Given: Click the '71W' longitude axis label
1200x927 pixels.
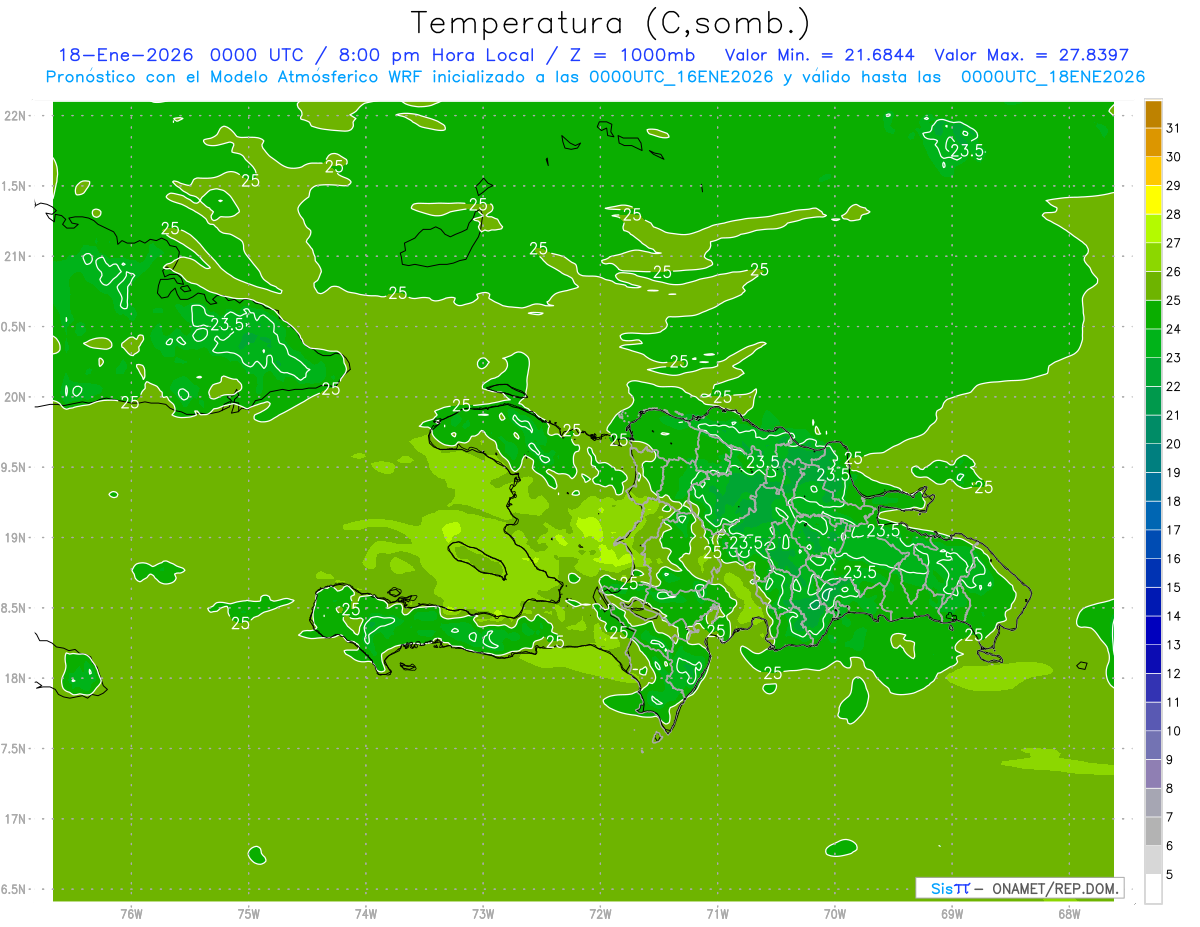Looking at the screenshot, I should [717, 914].
